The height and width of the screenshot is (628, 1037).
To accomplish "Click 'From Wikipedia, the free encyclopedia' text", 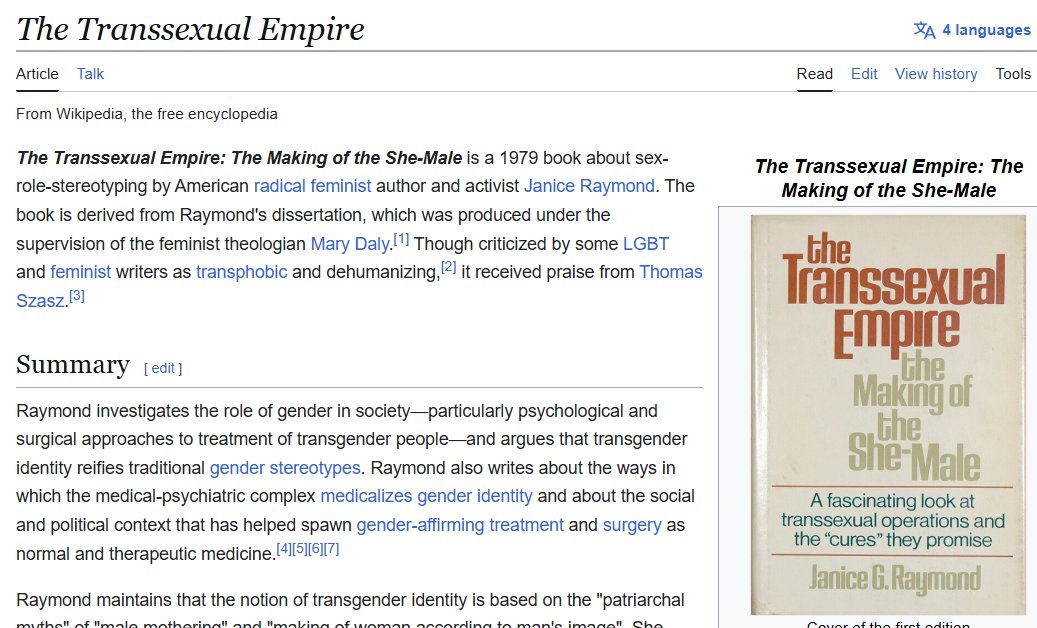I will click(x=147, y=114).
